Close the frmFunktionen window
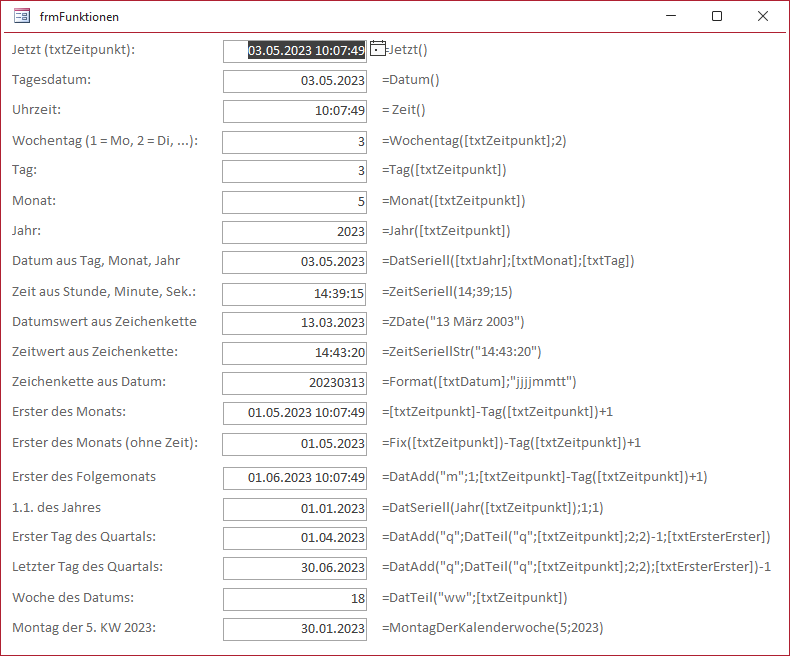This screenshot has width=790, height=656. coord(763,16)
